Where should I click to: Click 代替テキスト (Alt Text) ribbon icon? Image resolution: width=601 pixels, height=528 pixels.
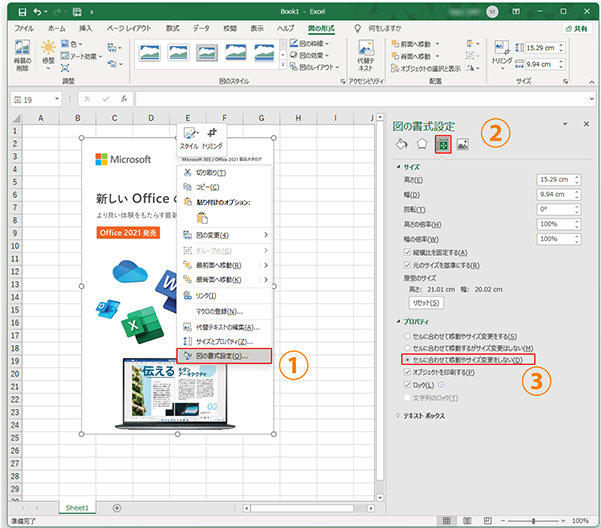[x=366, y=55]
